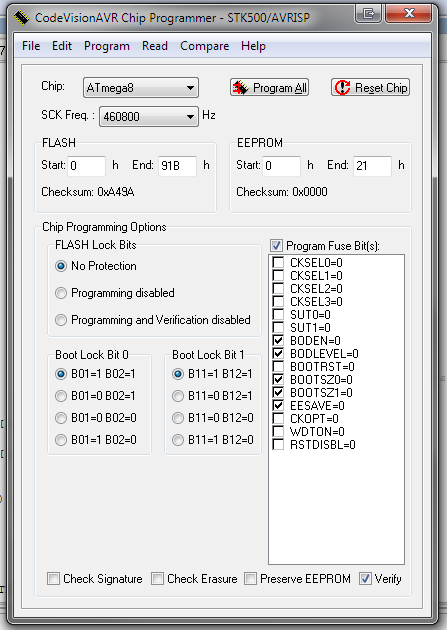Check the CKSEL1=0 fuse bit
Image resolution: width=447 pixels, height=630 pixels.
(278, 276)
